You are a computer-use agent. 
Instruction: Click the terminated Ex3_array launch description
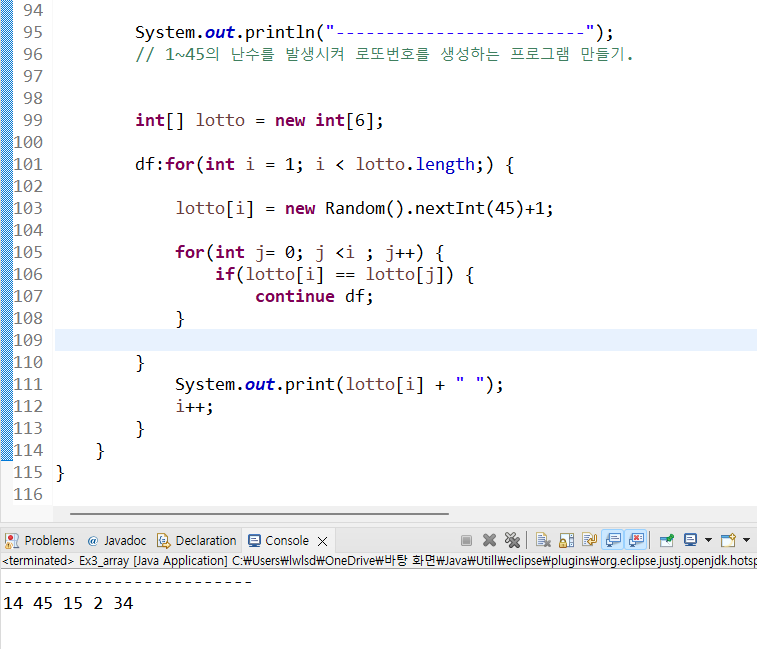pyautogui.click(x=378, y=561)
